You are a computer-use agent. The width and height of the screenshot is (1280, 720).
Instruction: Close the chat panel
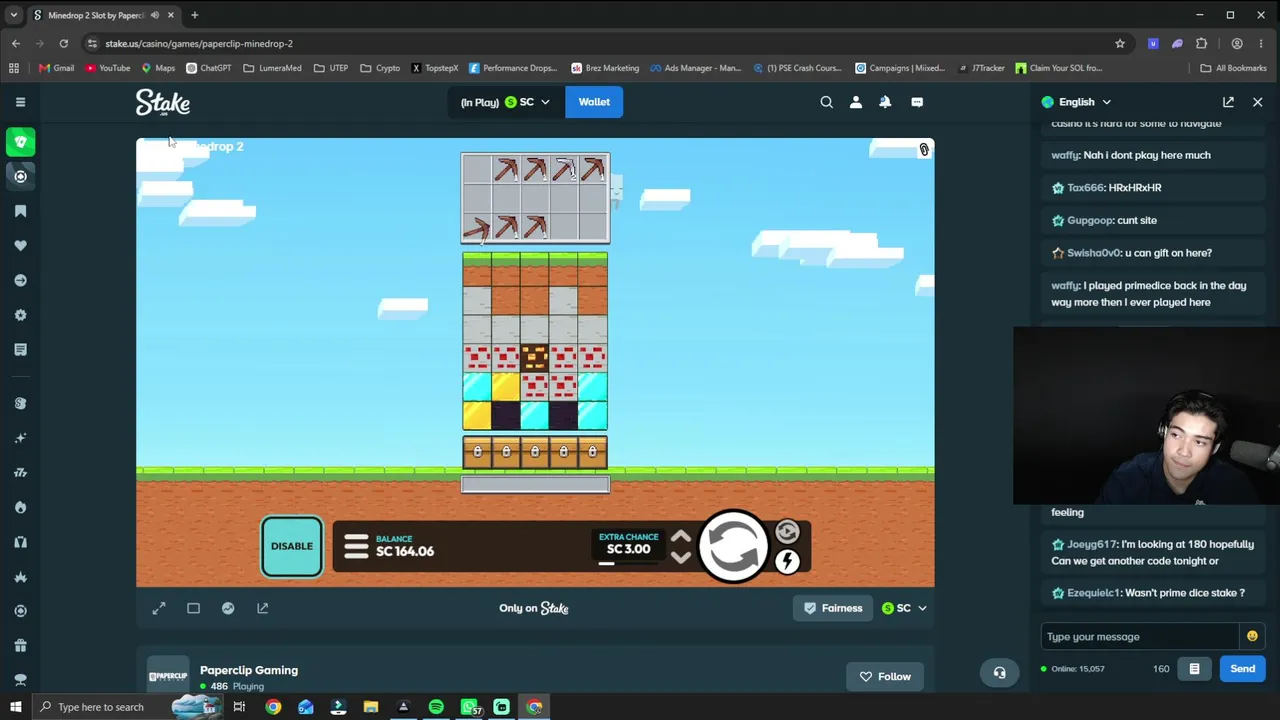[x=1258, y=102]
